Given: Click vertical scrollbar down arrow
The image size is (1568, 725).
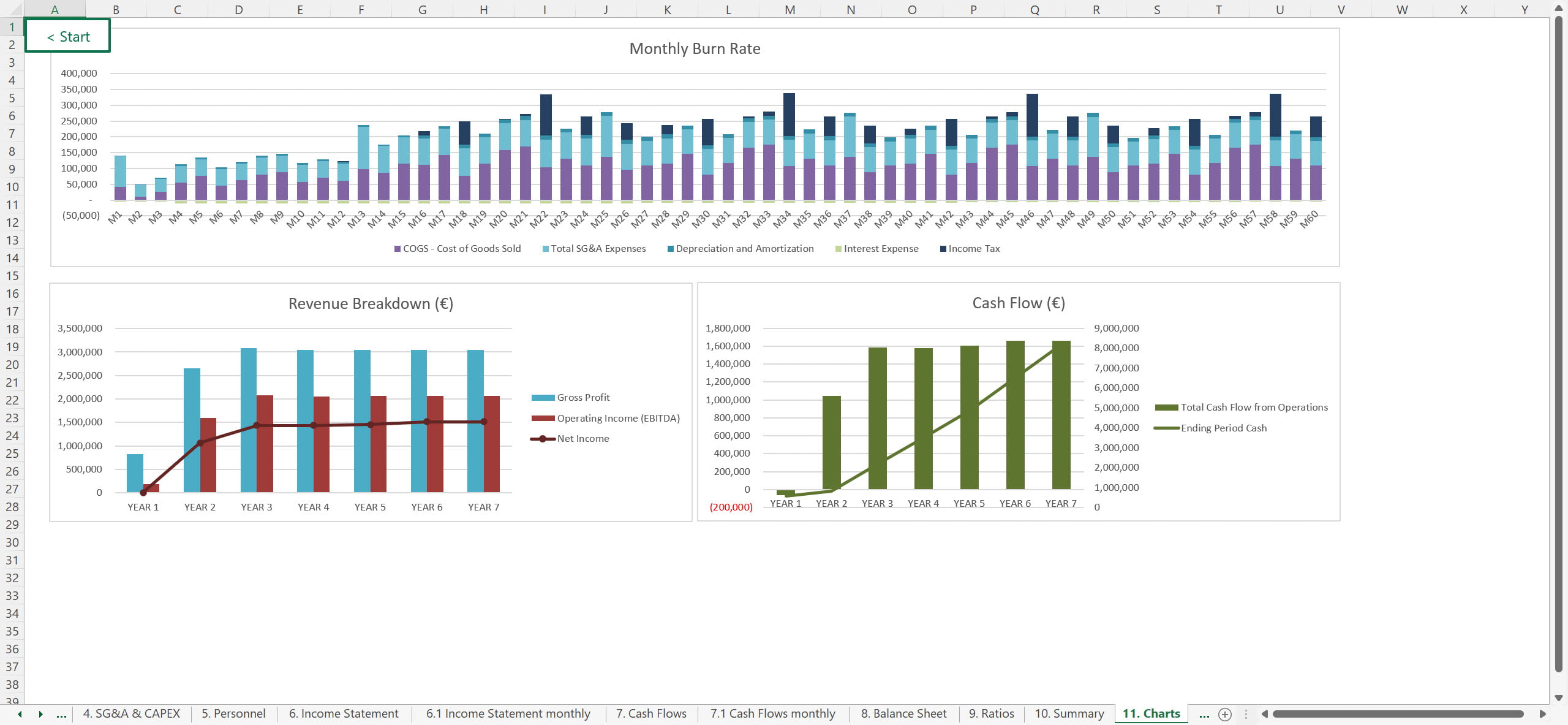Looking at the screenshot, I should [1559, 697].
